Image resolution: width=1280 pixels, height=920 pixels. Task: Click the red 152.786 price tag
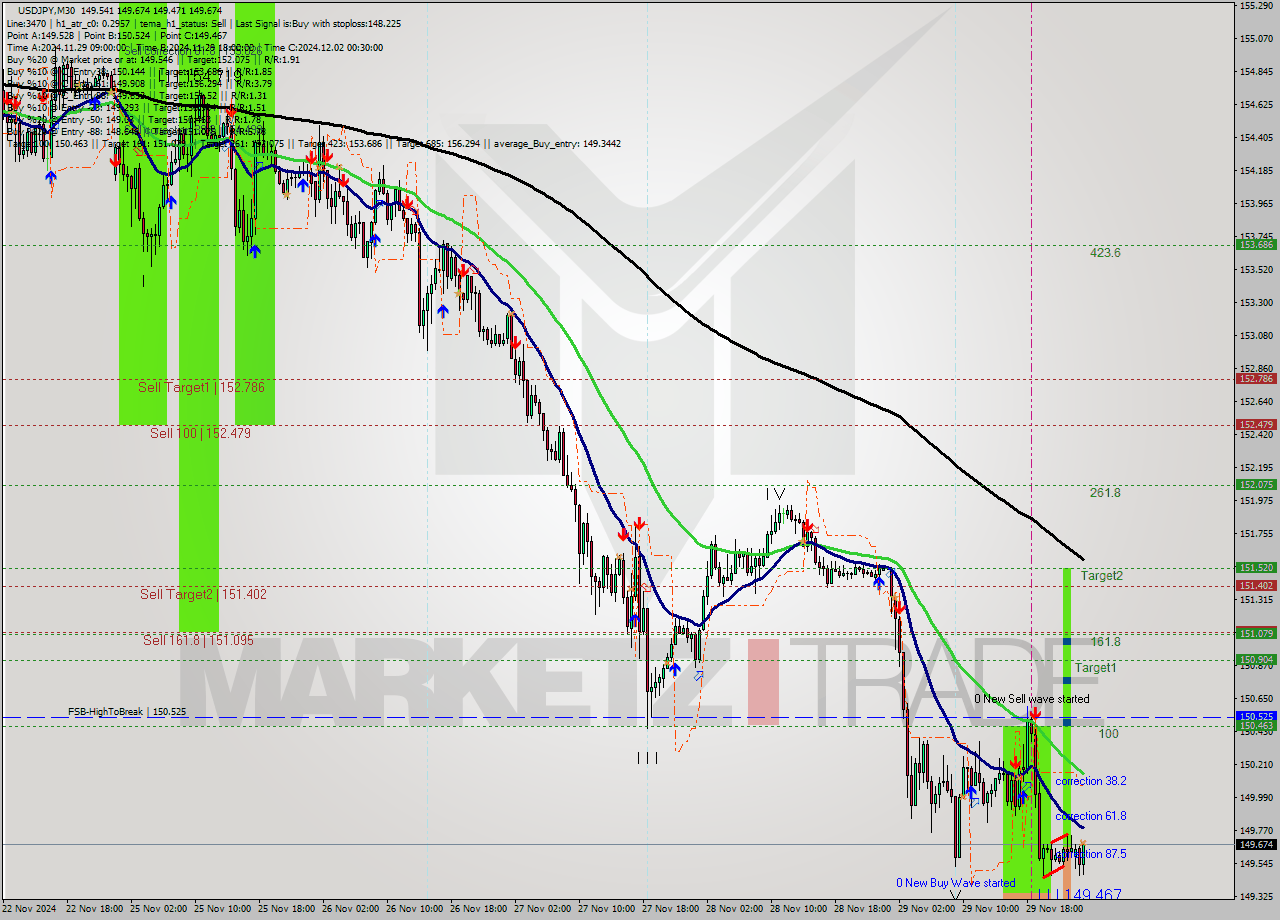click(1256, 379)
